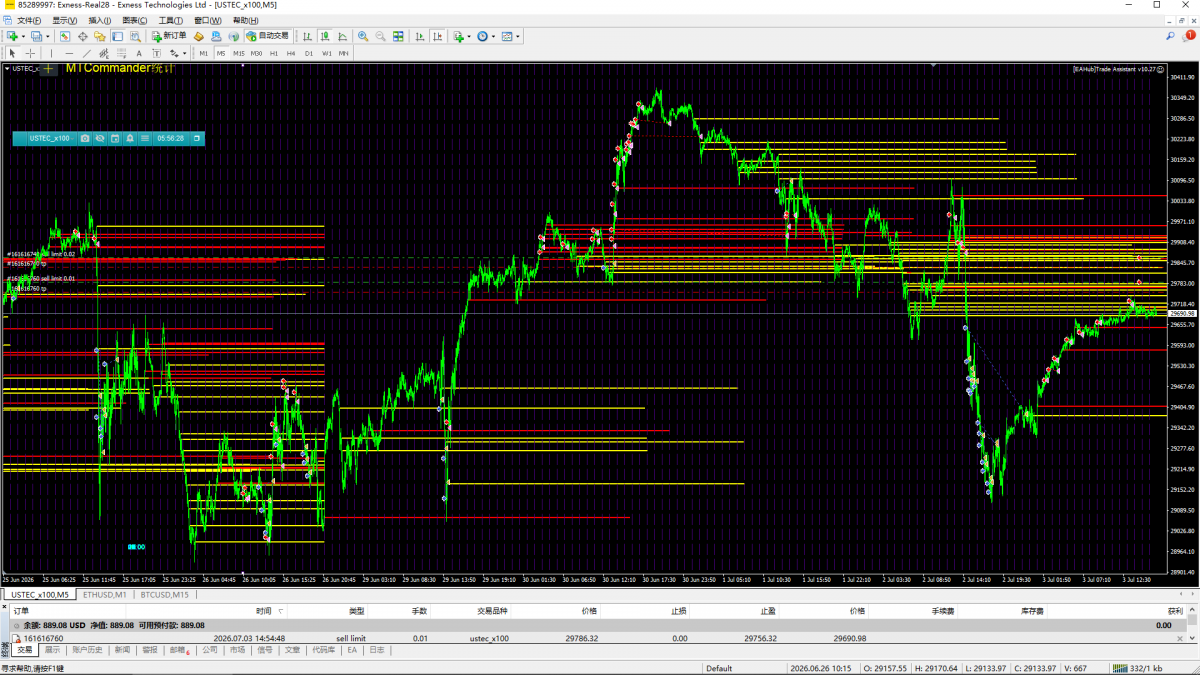
Task: Open the 插入 (Insert) menu
Action: coord(100,20)
